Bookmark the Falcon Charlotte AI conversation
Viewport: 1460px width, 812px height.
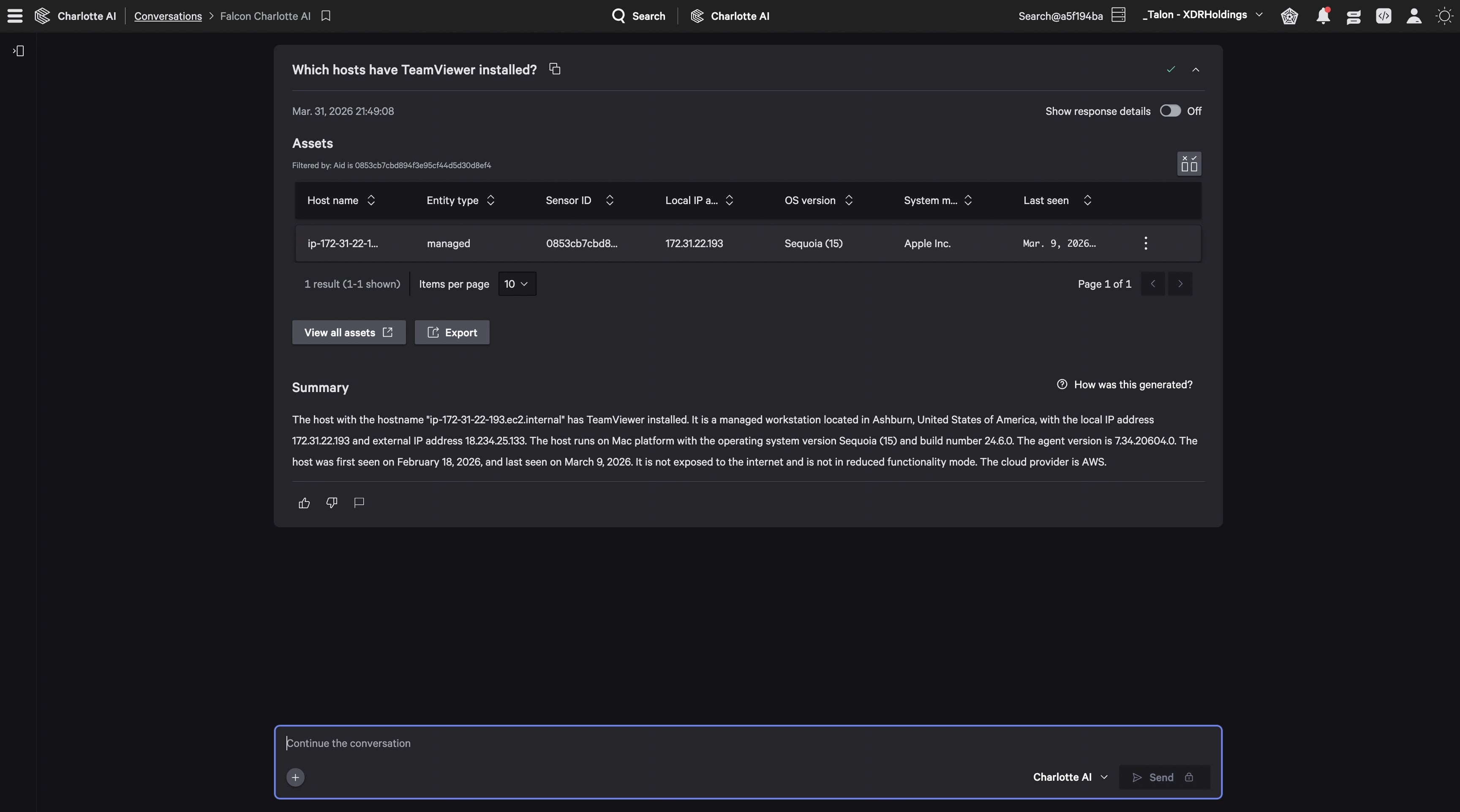[326, 16]
